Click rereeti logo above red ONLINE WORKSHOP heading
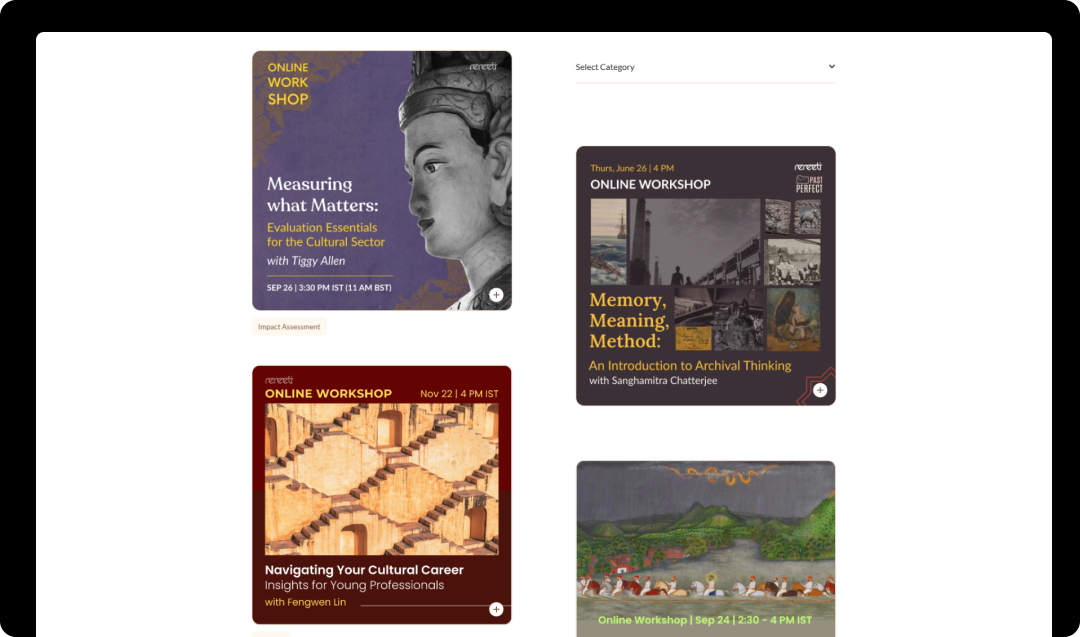The image size is (1080, 637). tap(279, 380)
